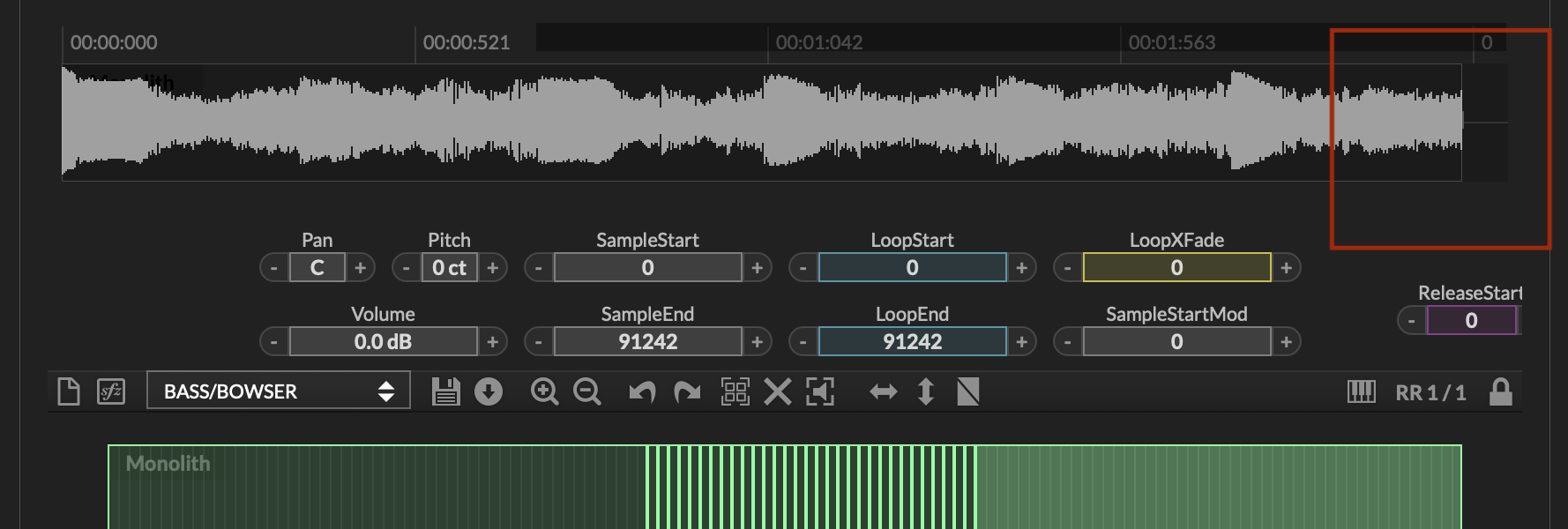This screenshot has width=1568, height=529.
Task: Click the SampleEnd value field showing 91242
Action: click(x=647, y=342)
